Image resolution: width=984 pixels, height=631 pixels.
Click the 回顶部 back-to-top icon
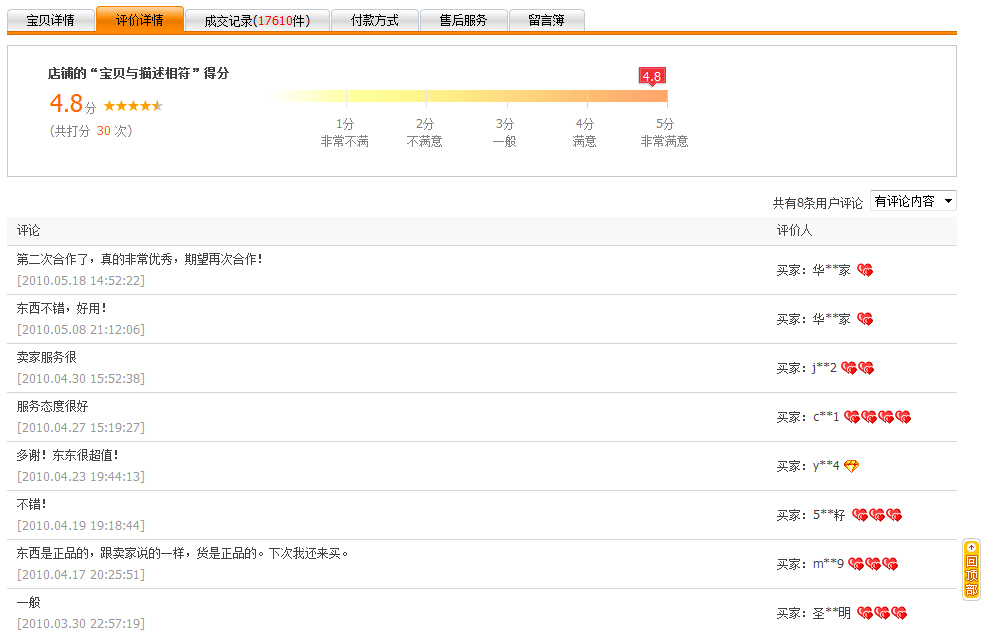pos(971,569)
